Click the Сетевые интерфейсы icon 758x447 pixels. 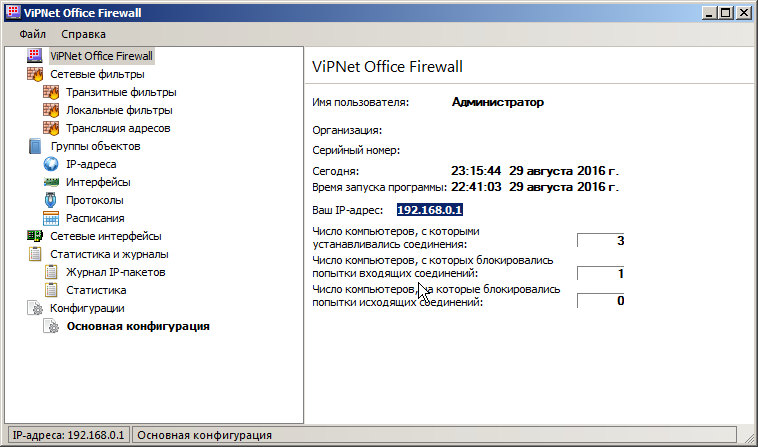tap(35, 236)
